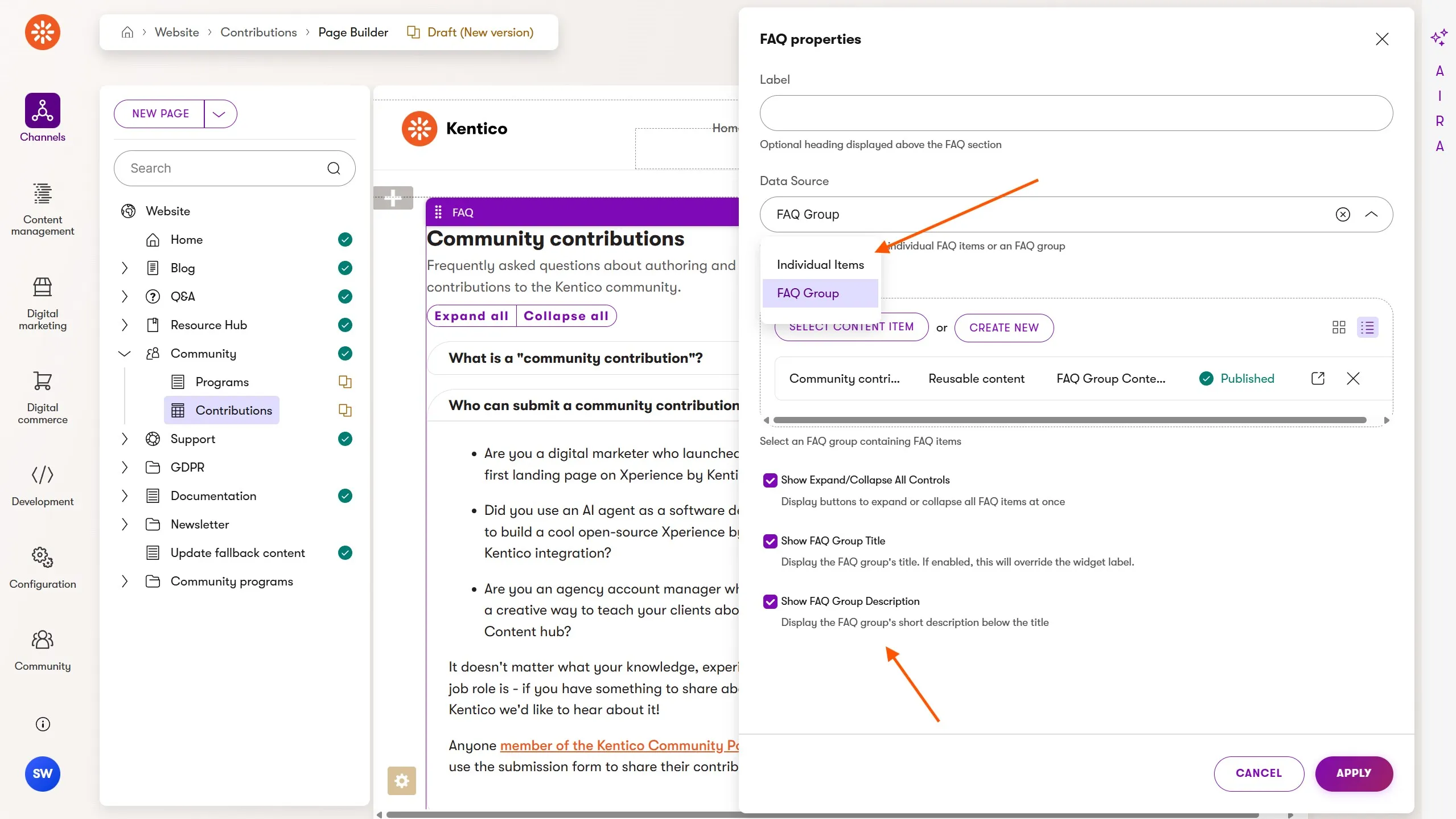Open Community contributions item in new window
1456x819 pixels.
coord(1318,378)
